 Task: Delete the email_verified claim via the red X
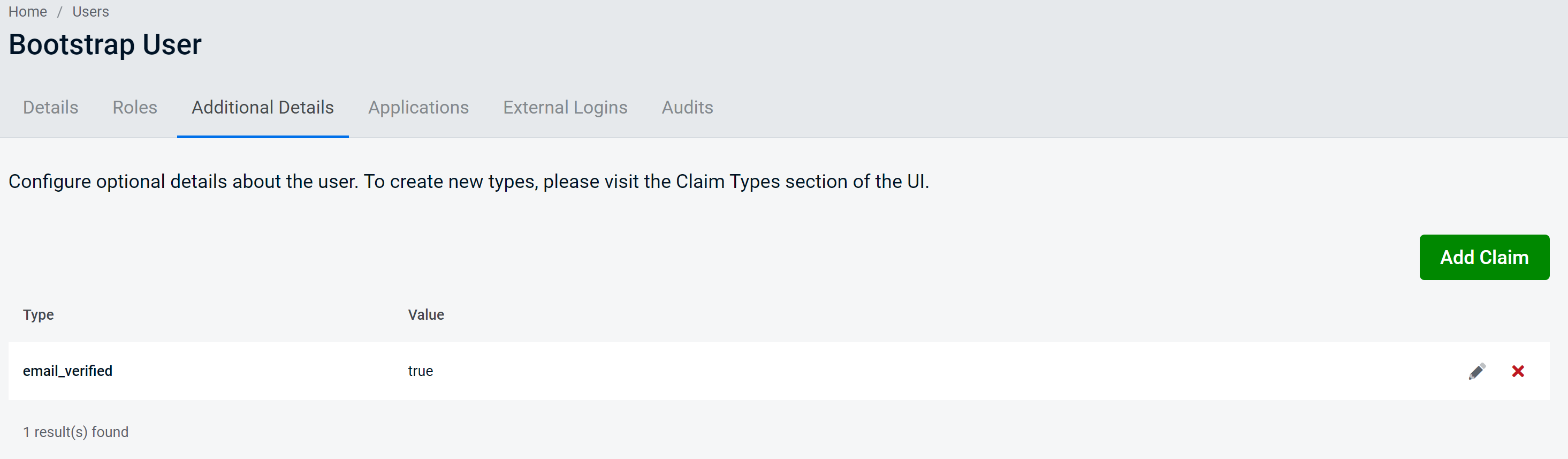coord(1518,371)
